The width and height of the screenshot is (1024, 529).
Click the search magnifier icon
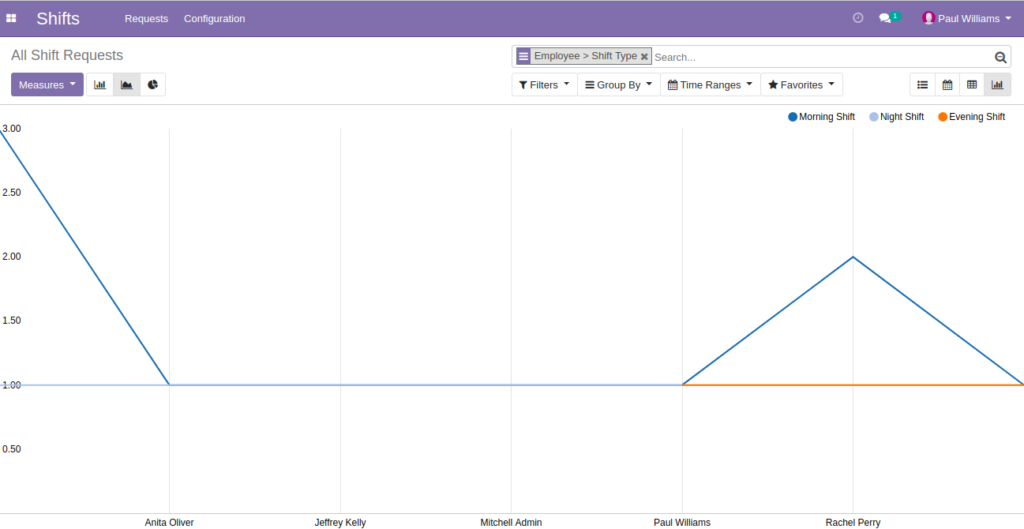[x=1000, y=57]
